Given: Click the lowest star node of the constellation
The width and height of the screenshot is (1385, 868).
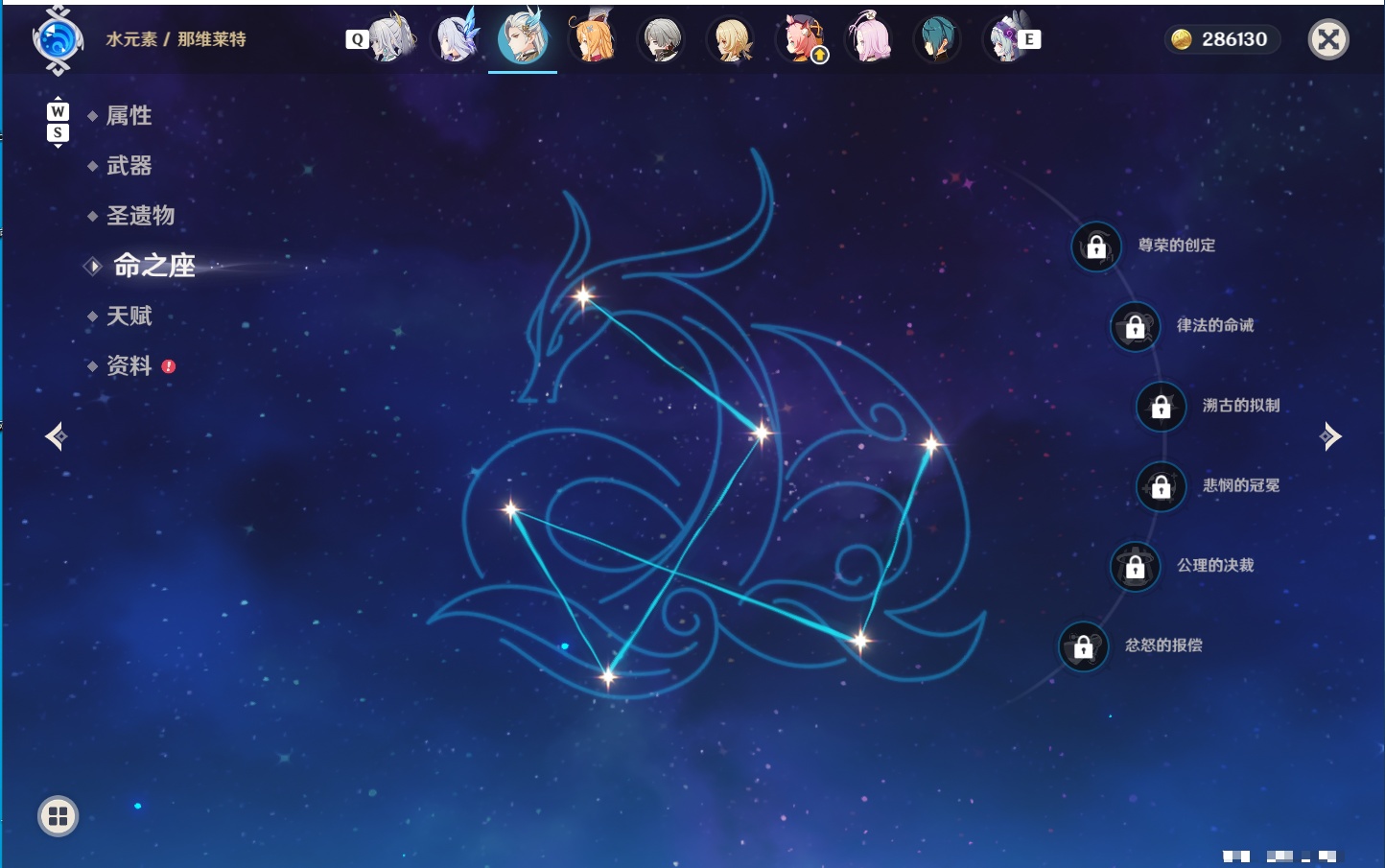Looking at the screenshot, I should (x=608, y=677).
